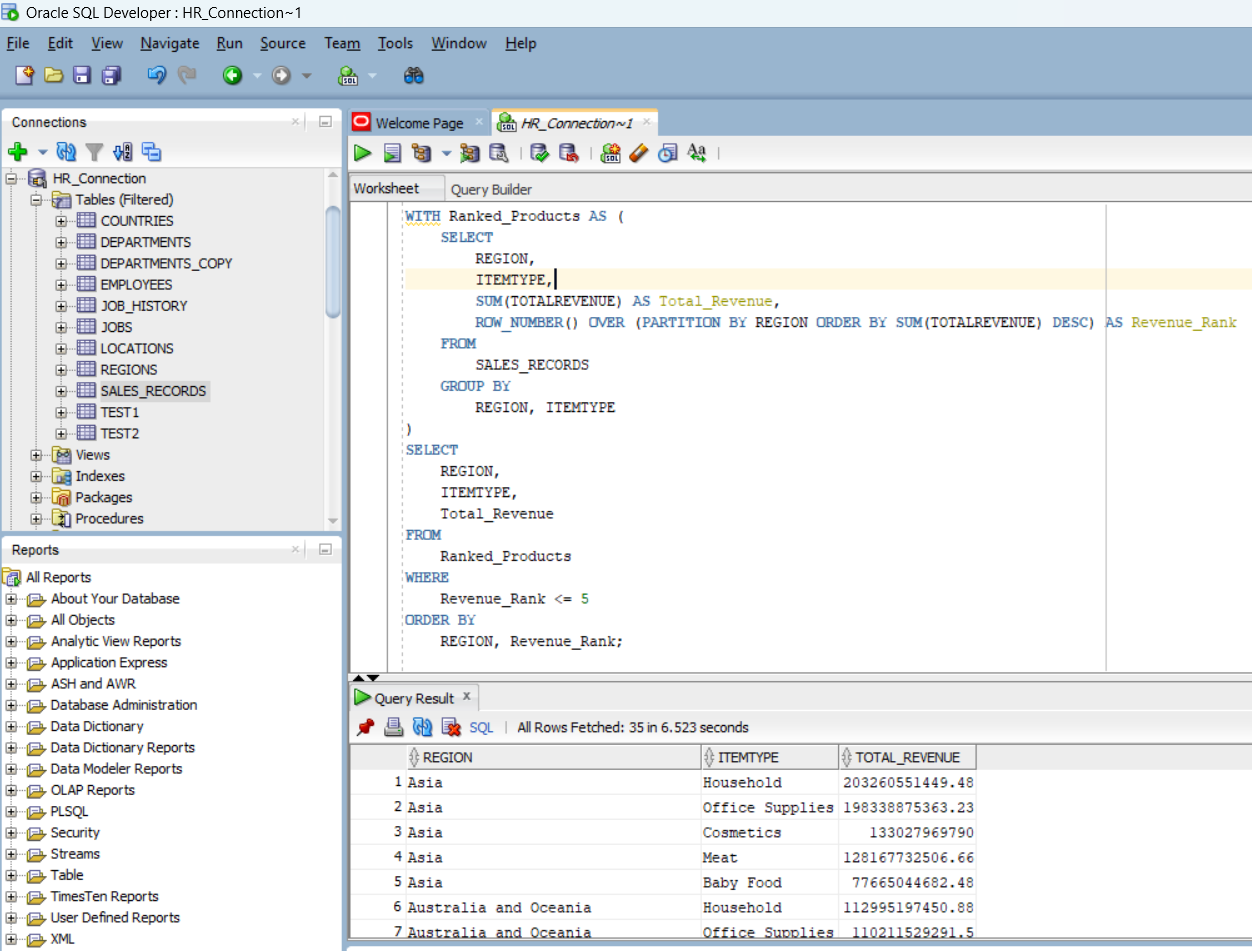Rollback changes with the red arrow database icon
Image resolution: width=1252 pixels, height=951 pixels.
(570, 154)
